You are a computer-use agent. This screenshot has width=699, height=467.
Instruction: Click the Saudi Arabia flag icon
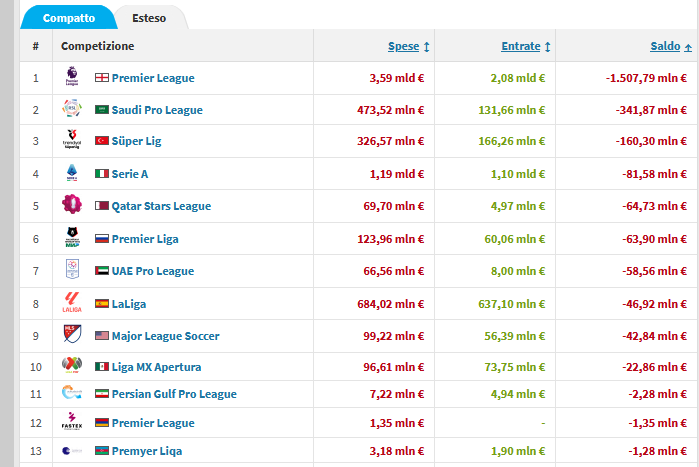coord(102,110)
